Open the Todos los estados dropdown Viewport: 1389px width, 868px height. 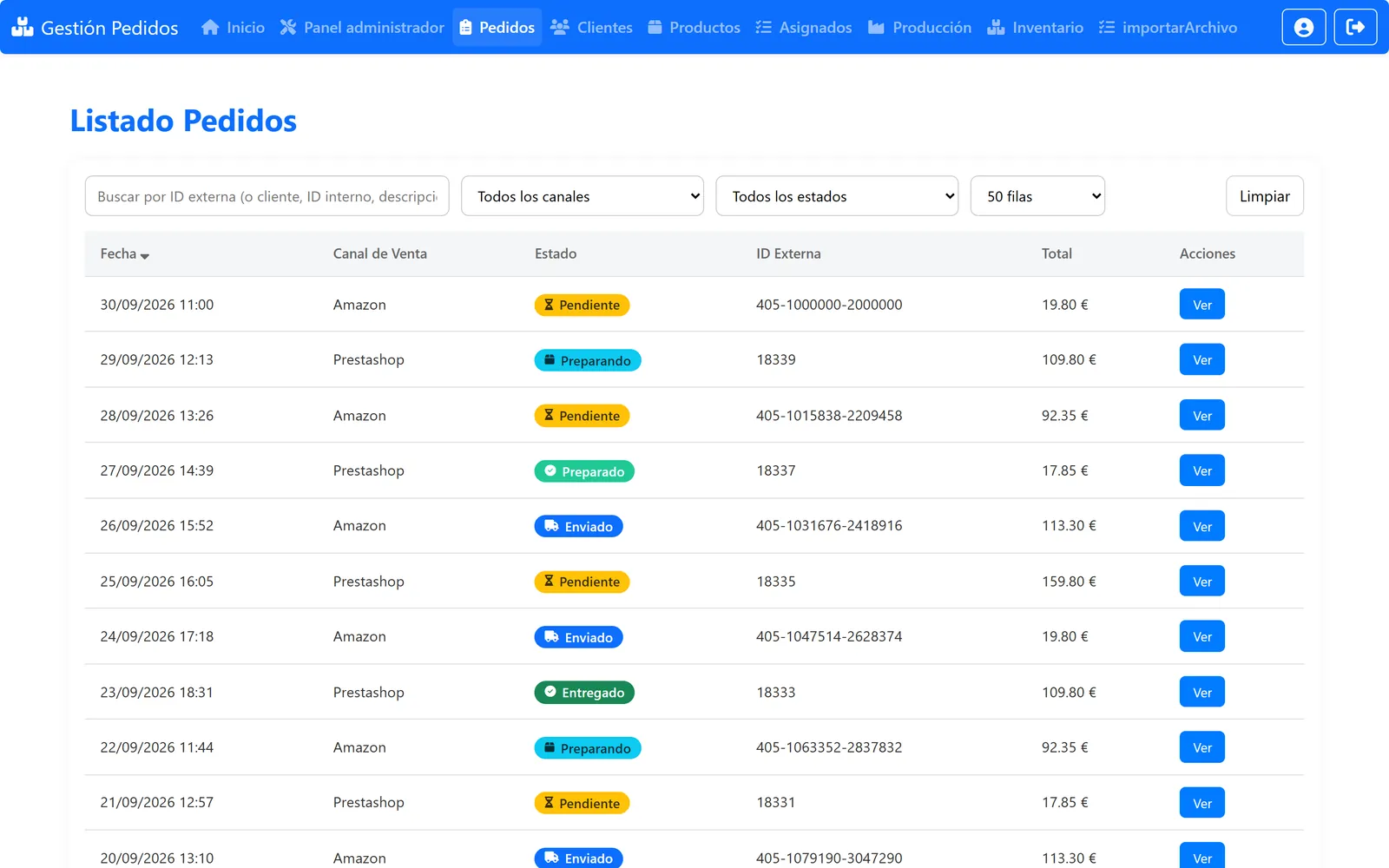click(x=837, y=196)
